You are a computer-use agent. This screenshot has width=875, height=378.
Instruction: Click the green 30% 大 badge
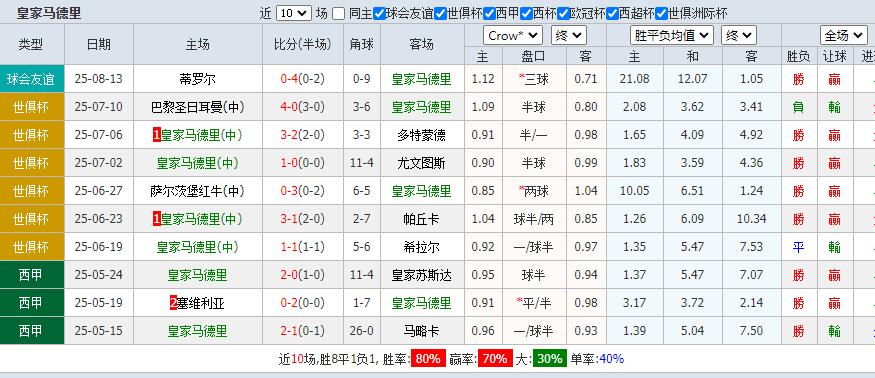click(x=550, y=358)
